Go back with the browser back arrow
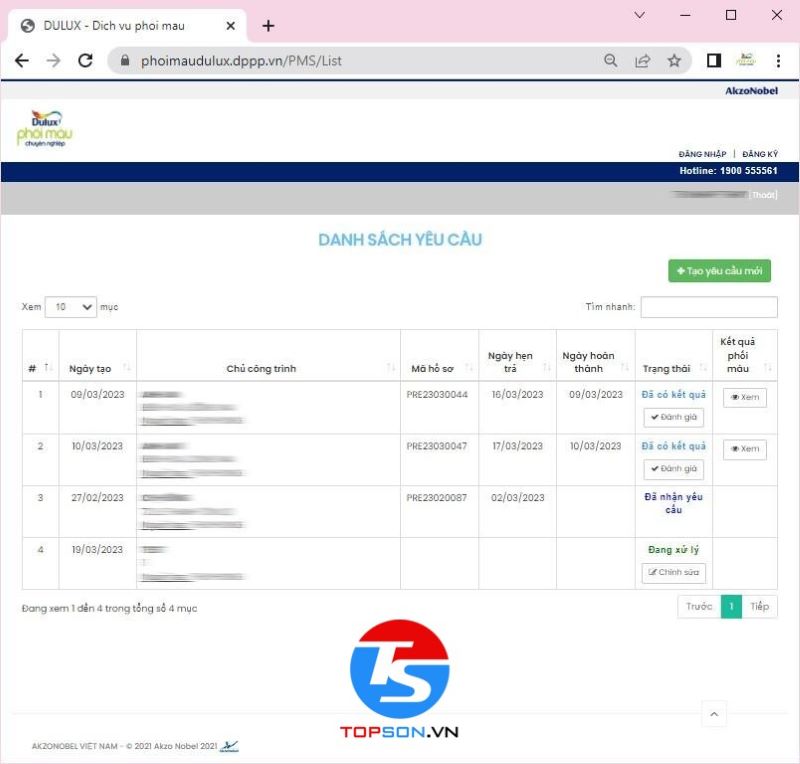The image size is (800, 764). pos(22,61)
